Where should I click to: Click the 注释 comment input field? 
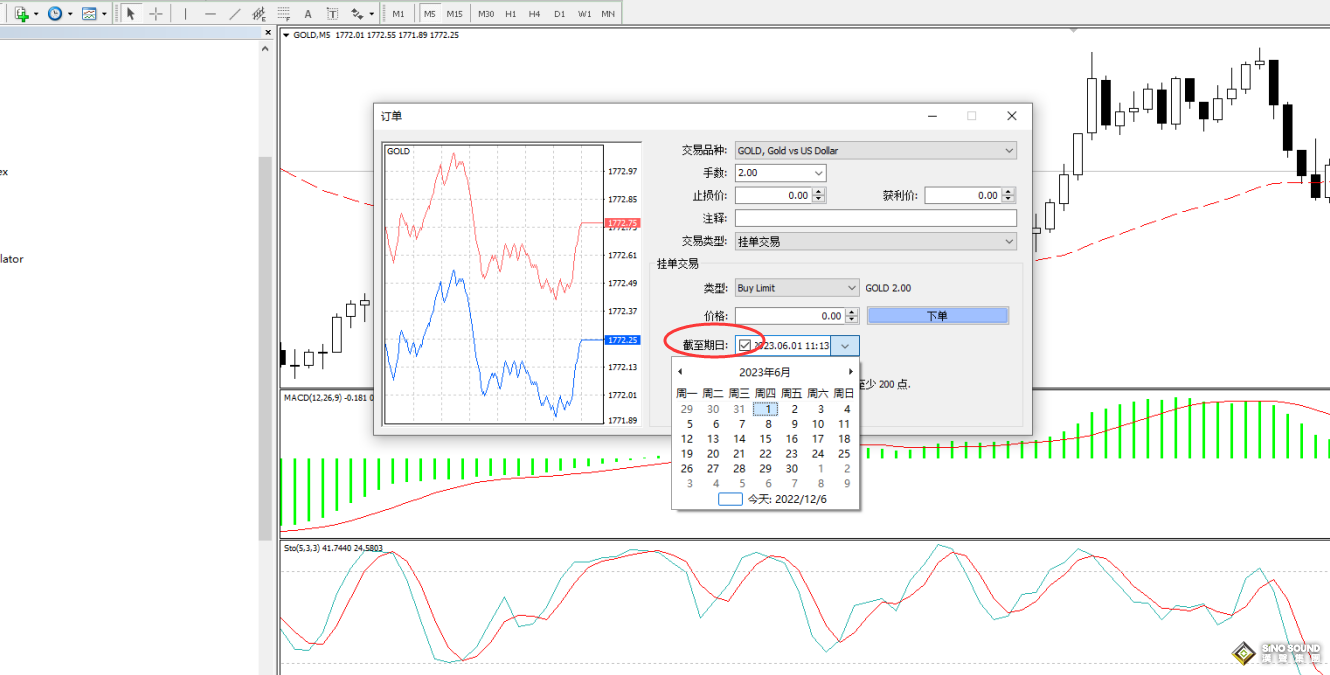pos(875,218)
